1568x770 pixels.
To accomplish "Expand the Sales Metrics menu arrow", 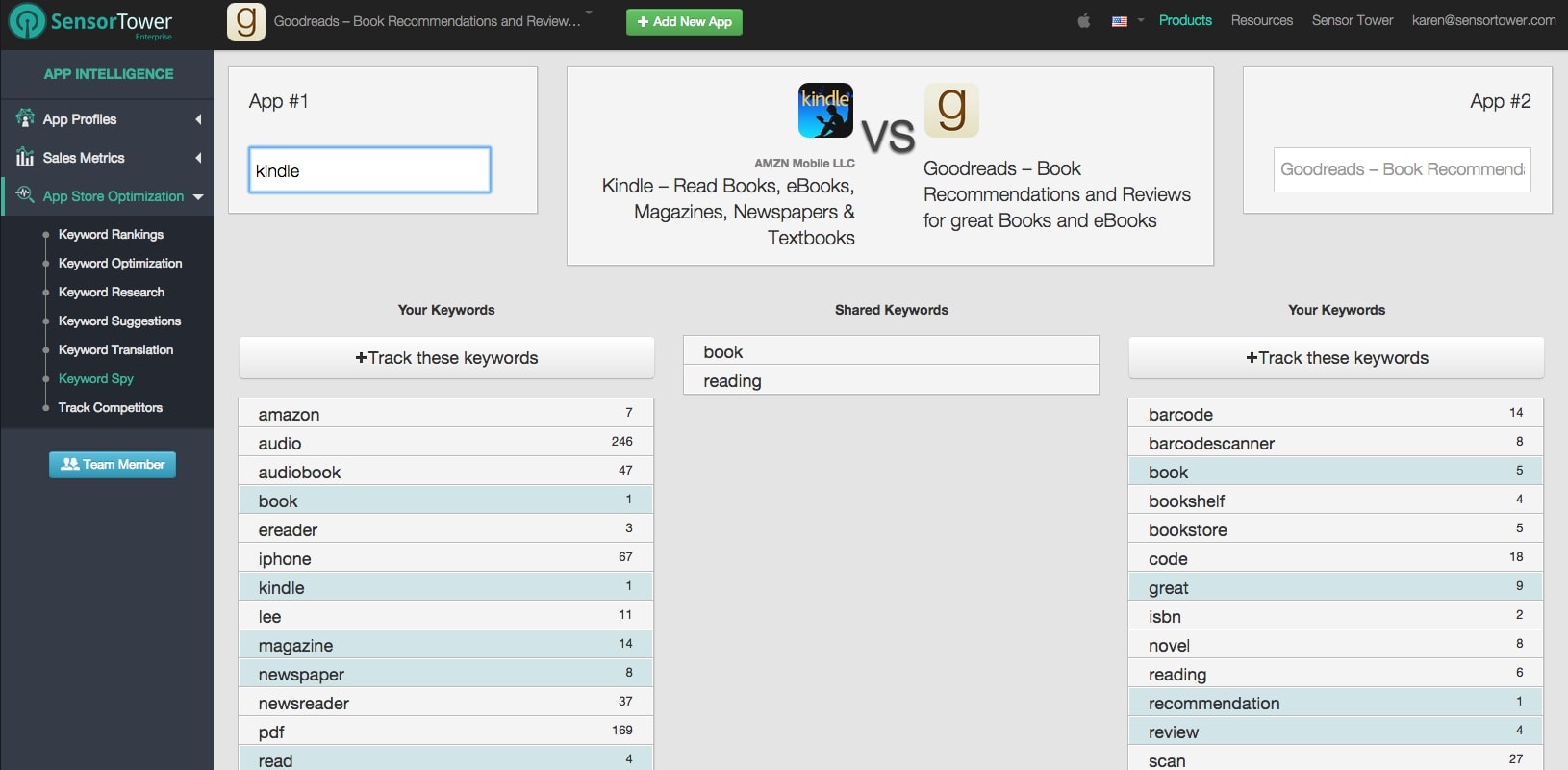I will click(x=198, y=158).
